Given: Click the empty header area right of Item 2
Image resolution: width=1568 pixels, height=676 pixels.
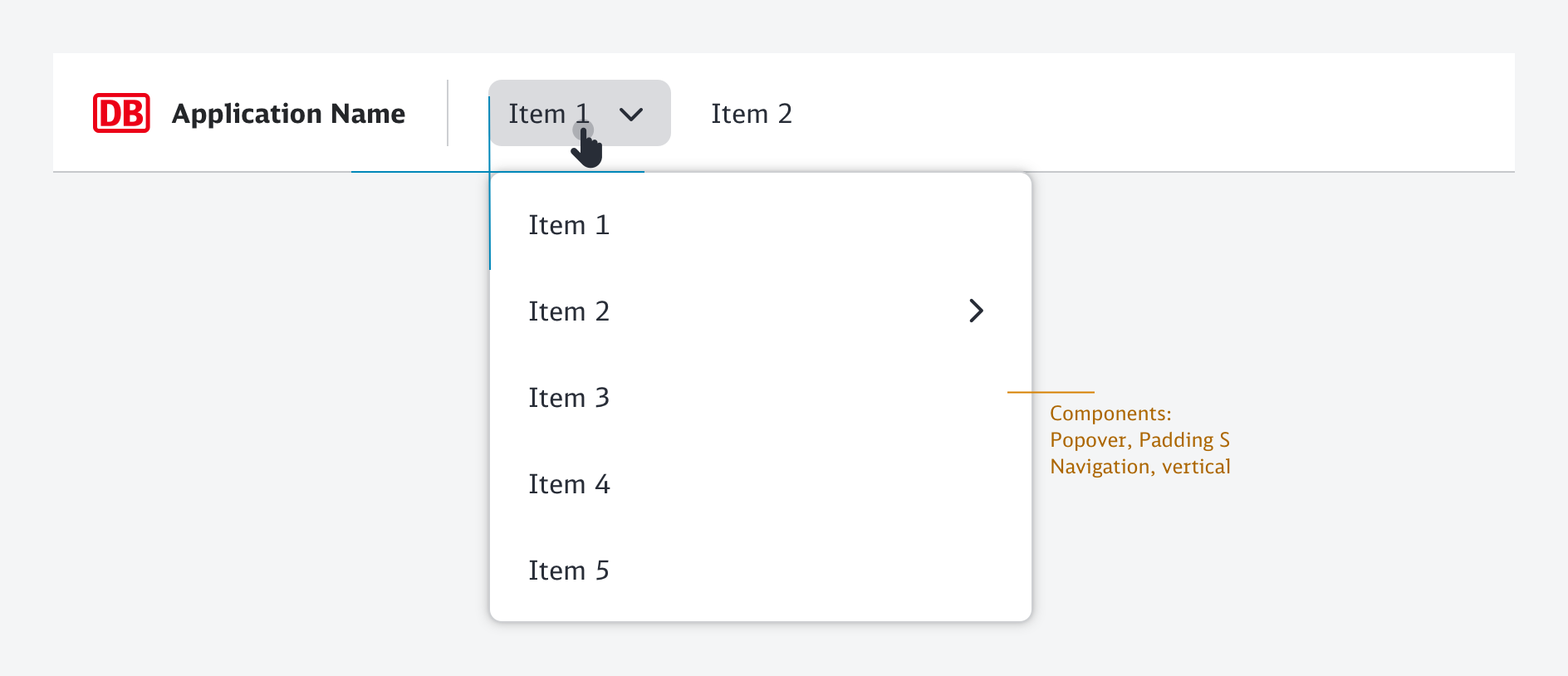Looking at the screenshot, I should pos(1163,113).
